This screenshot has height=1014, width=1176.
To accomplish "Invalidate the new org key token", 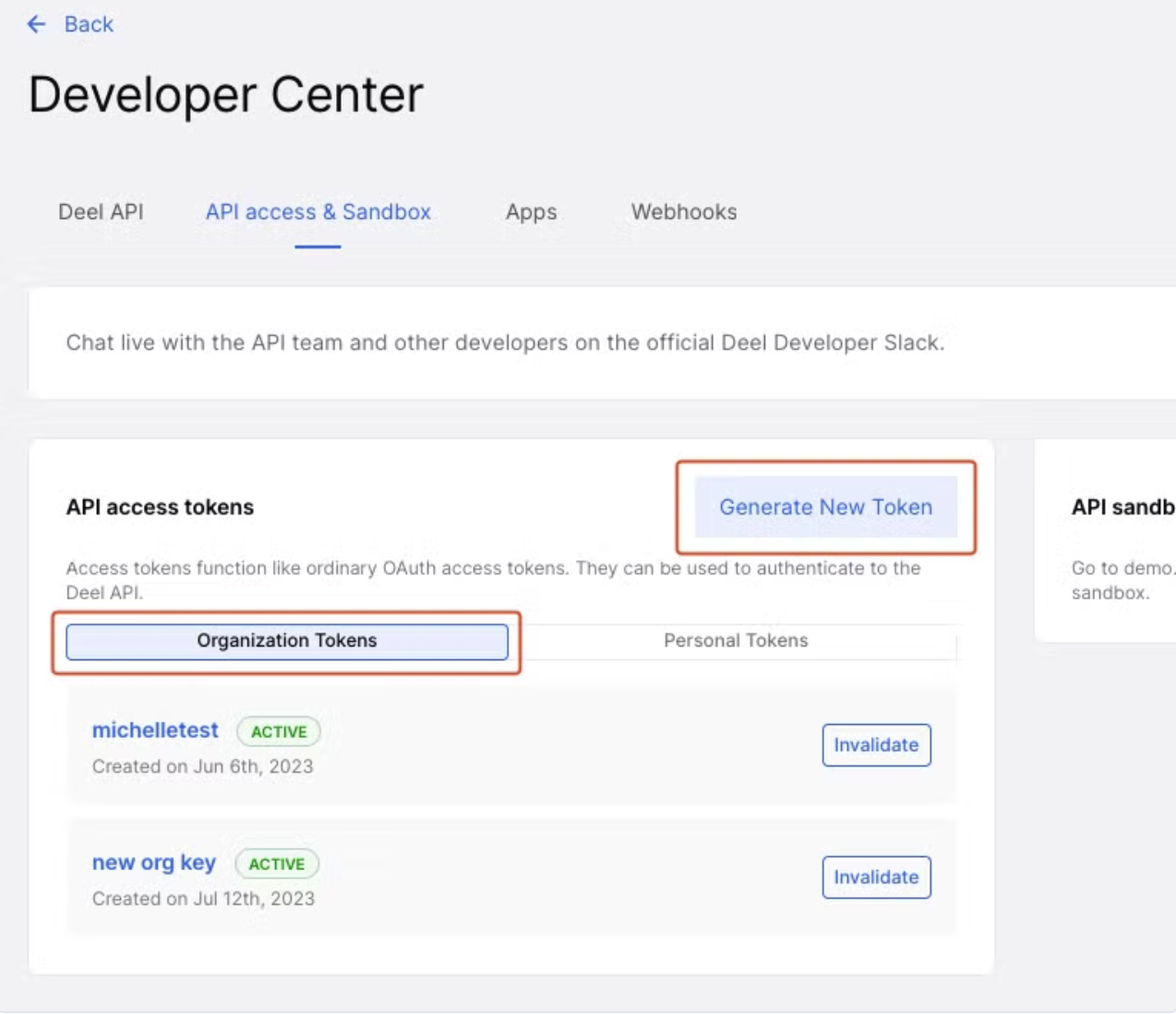I will (876, 877).
